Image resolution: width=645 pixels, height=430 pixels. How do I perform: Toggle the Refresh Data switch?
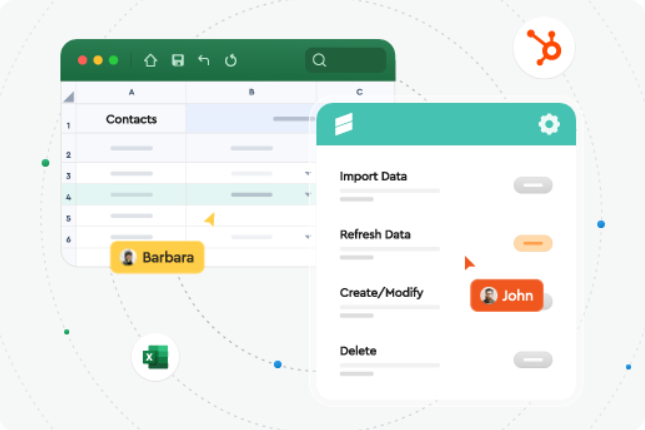[x=532, y=243]
